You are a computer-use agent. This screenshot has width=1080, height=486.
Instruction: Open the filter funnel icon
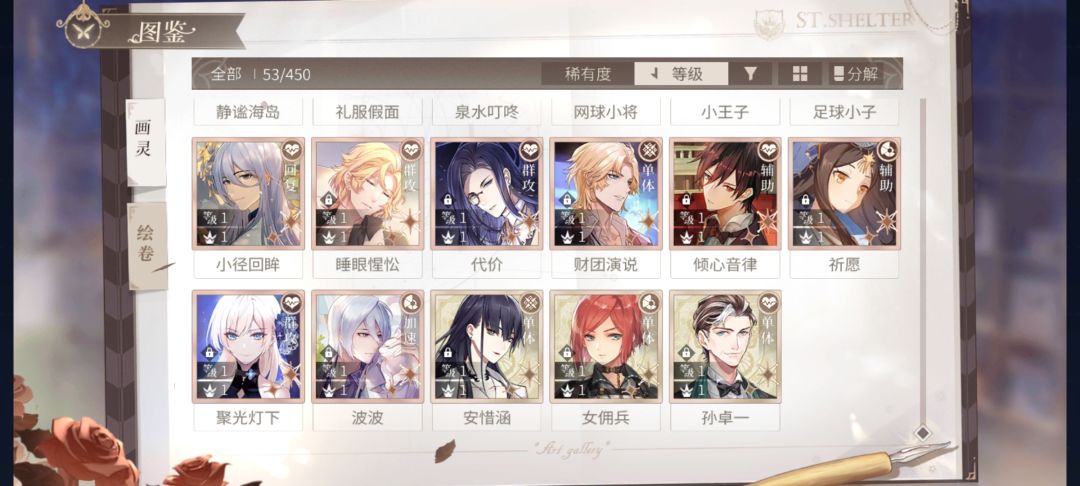coord(750,74)
